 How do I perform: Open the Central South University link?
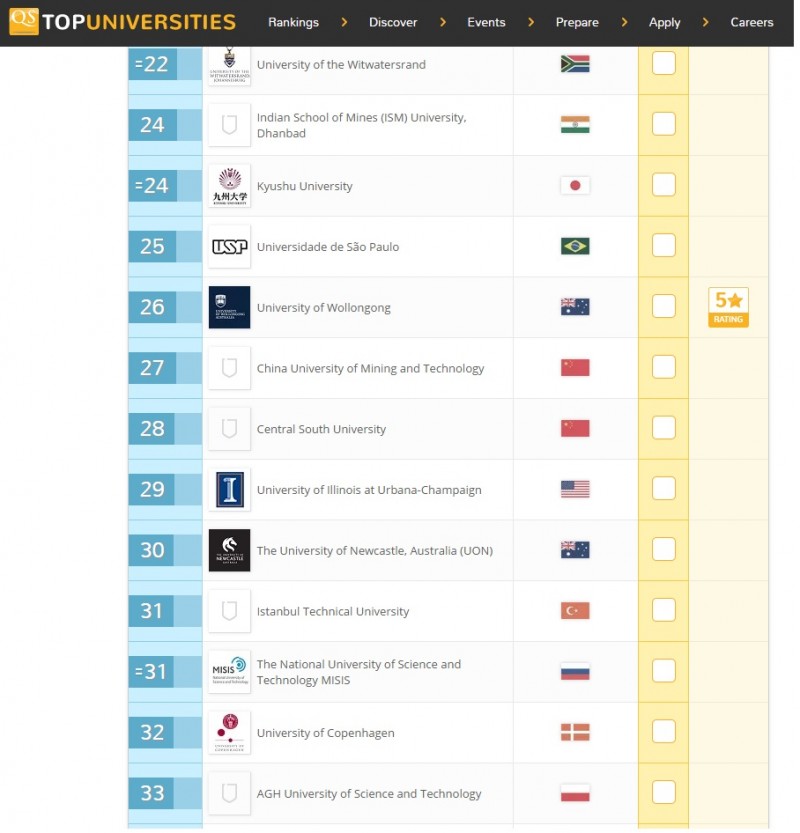tap(321, 429)
